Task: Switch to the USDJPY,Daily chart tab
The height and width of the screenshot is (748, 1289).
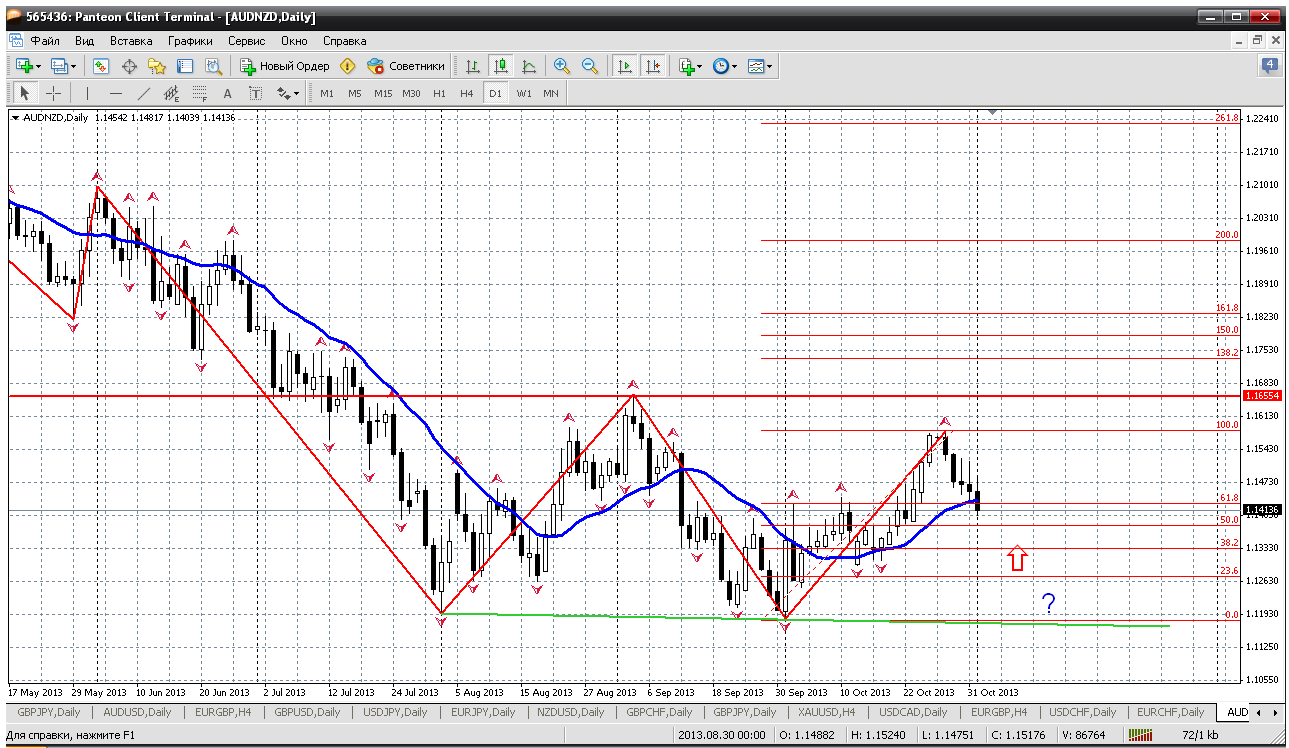Action: 393,712
